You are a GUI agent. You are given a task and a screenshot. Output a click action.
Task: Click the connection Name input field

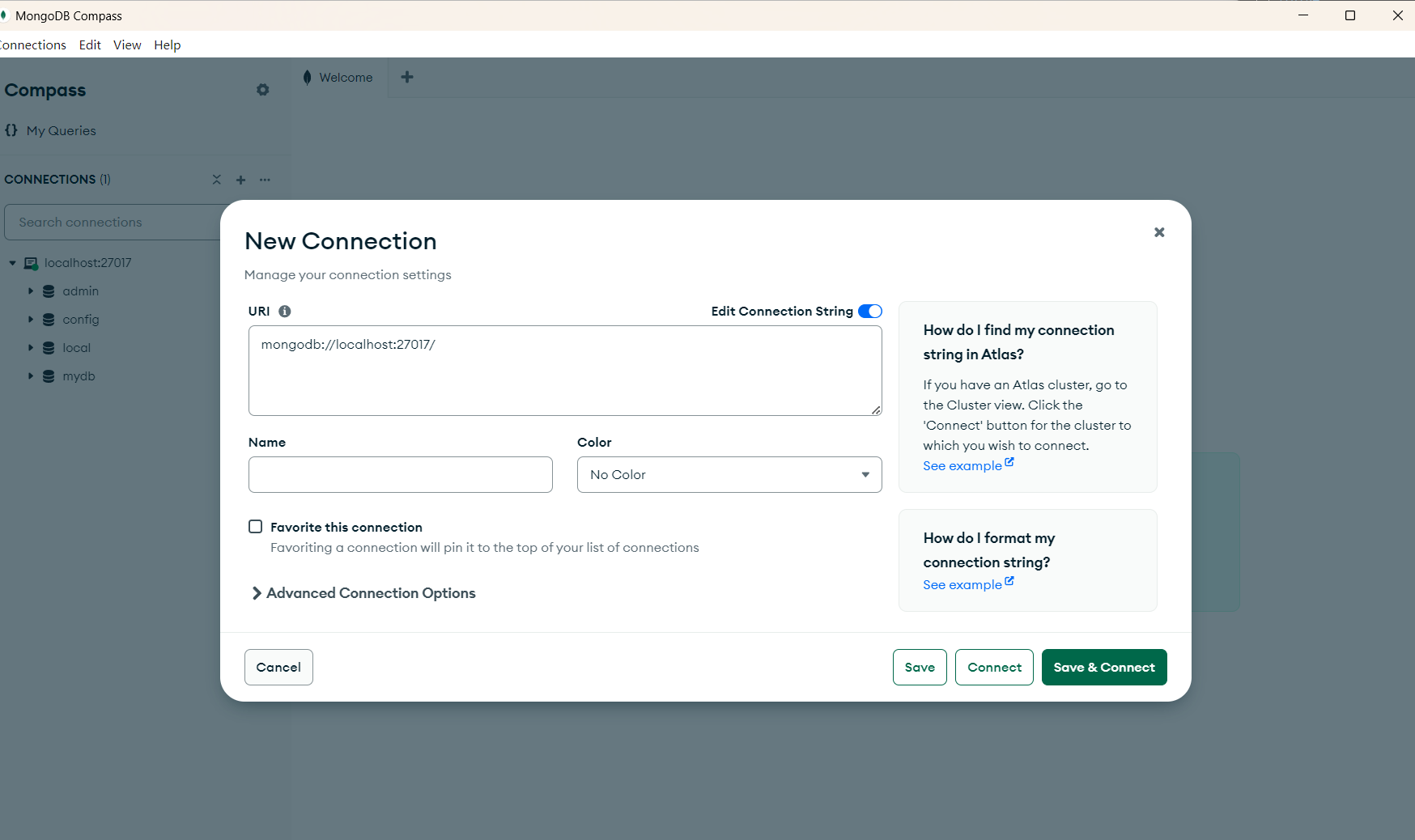click(400, 475)
